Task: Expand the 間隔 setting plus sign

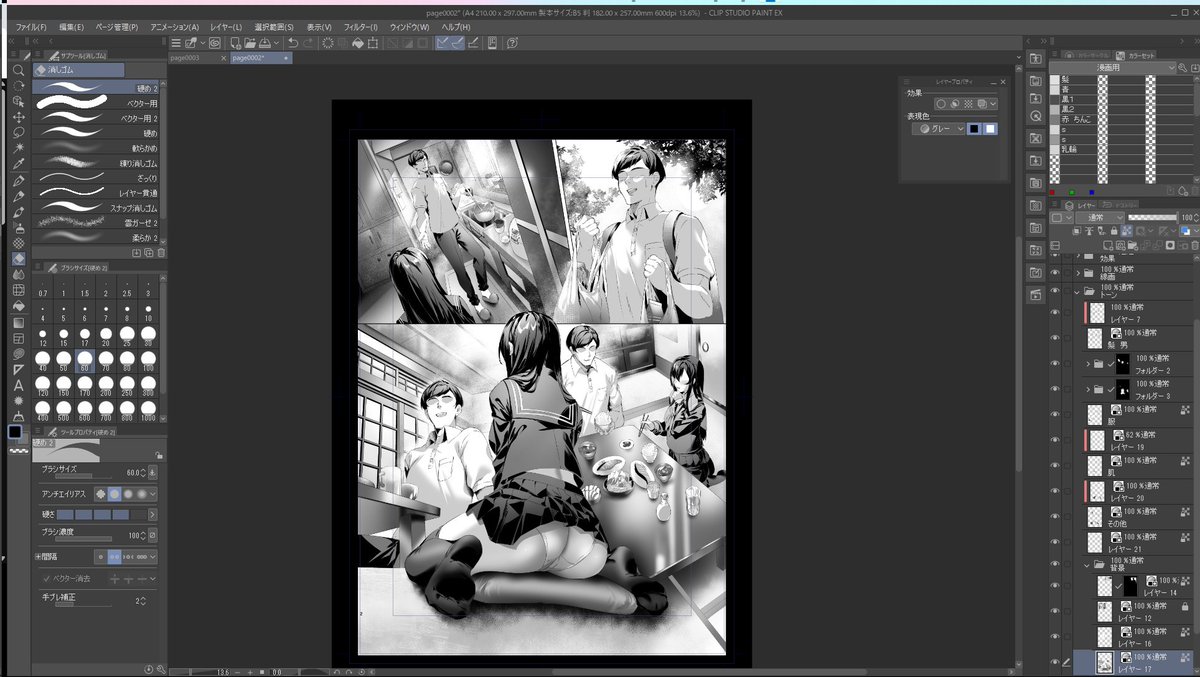Action: [x=37, y=556]
